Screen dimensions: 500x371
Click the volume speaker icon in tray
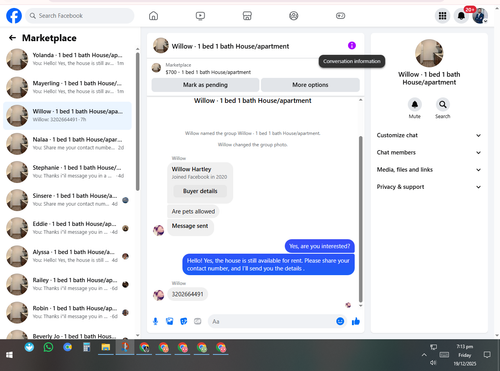433,363
